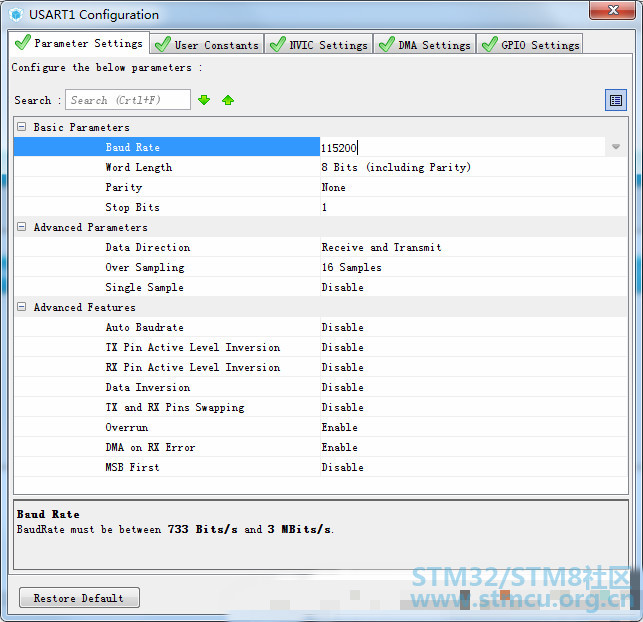The width and height of the screenshot is (643, 622).
Task: Click the '8 Bits (including Parity)' value
Action: 396,167
